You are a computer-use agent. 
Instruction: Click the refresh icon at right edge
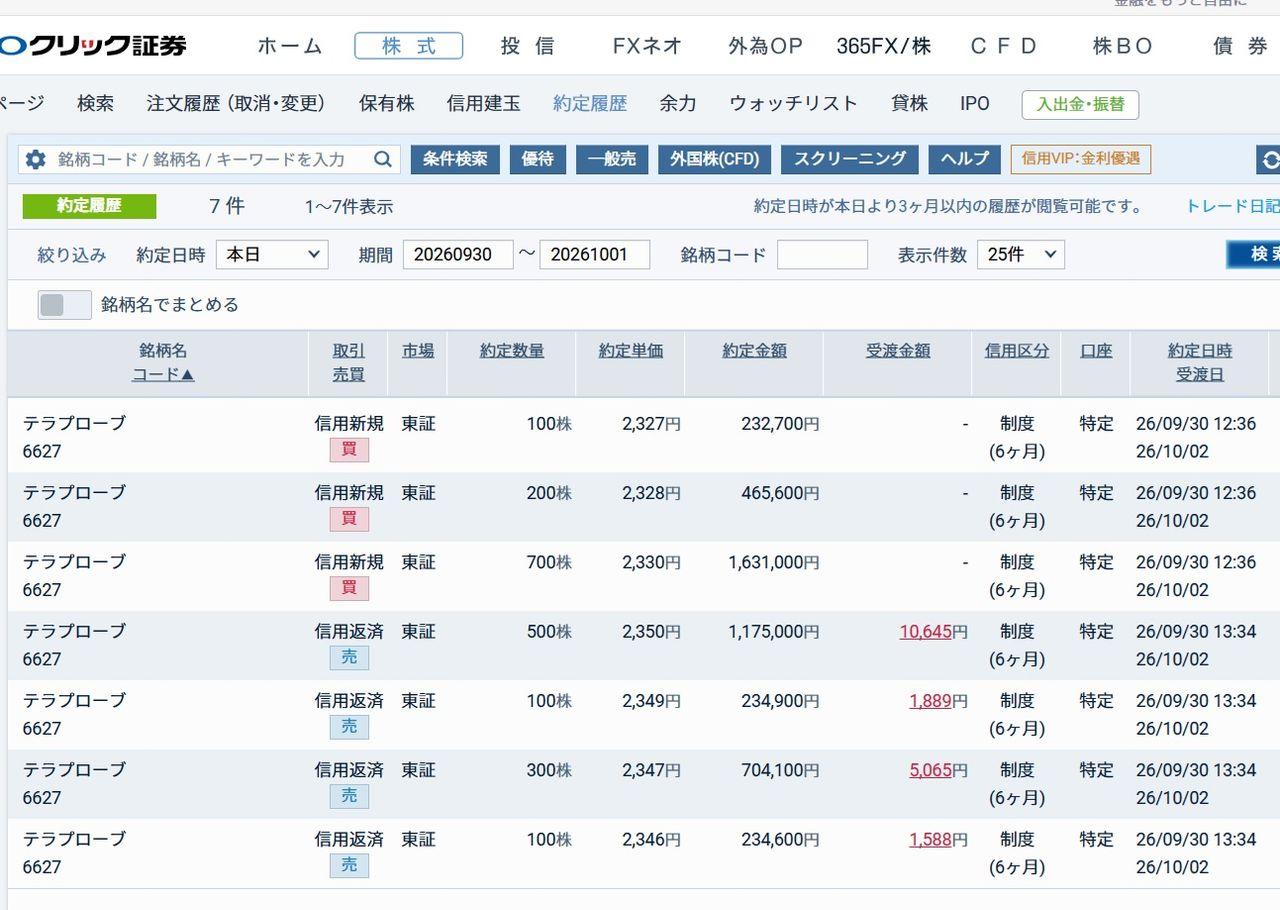[1269, 159]
